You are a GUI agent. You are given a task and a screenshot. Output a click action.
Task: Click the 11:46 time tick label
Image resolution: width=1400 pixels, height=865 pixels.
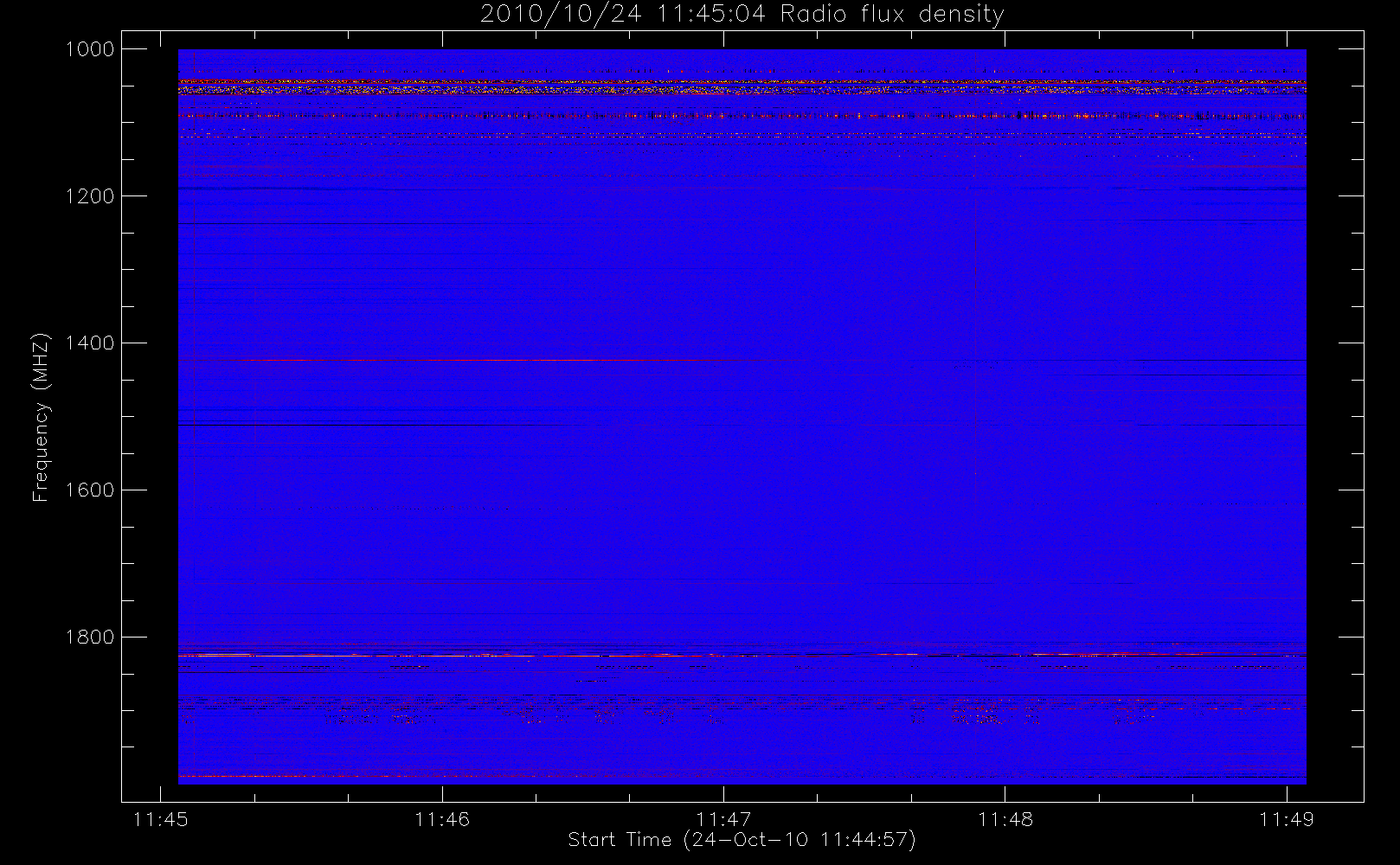(x=442, y=819)
